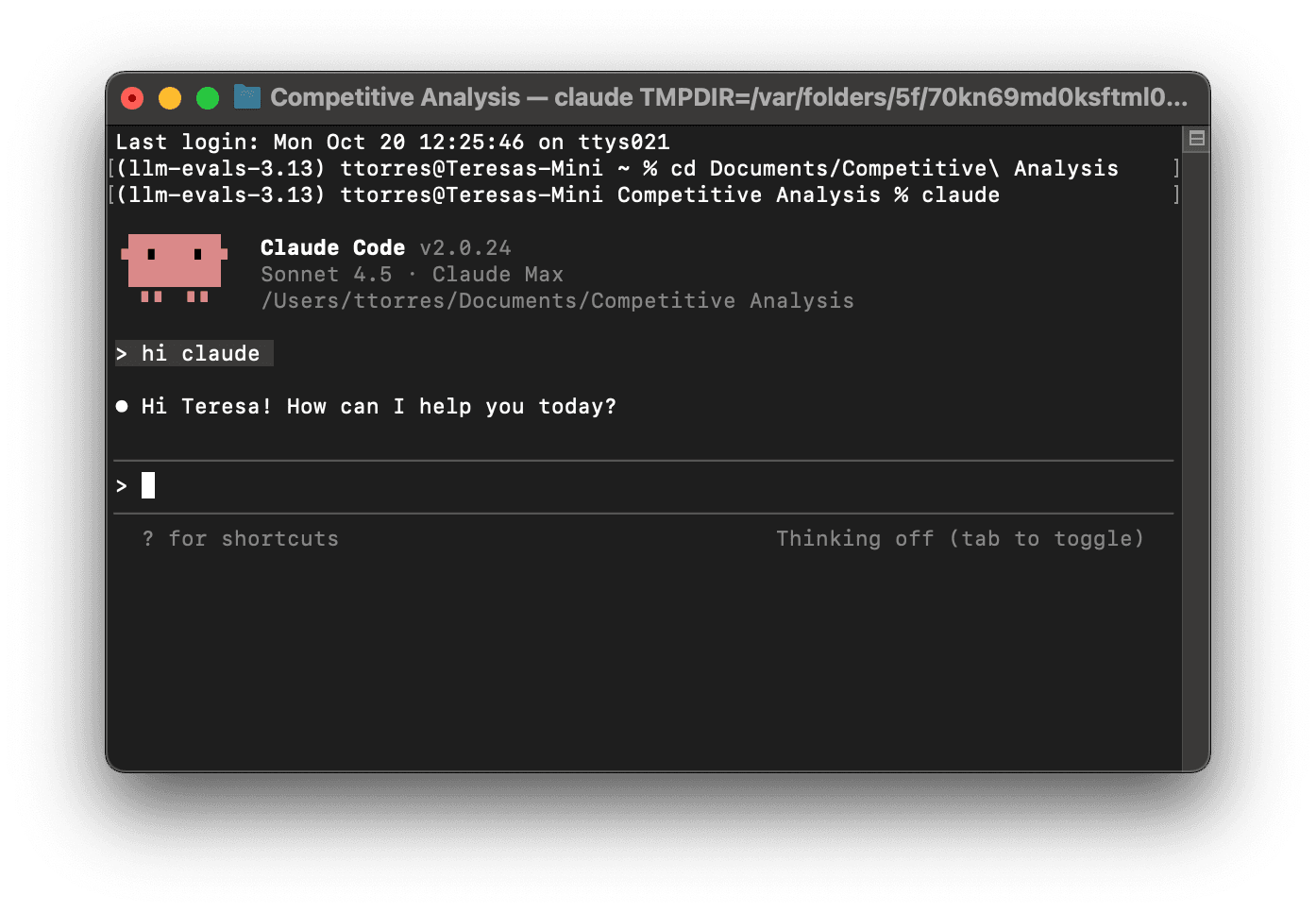Click the working directory path under the logo
Image resolution: width=1316 pixels, height=912 pixels.
(557, 300)
